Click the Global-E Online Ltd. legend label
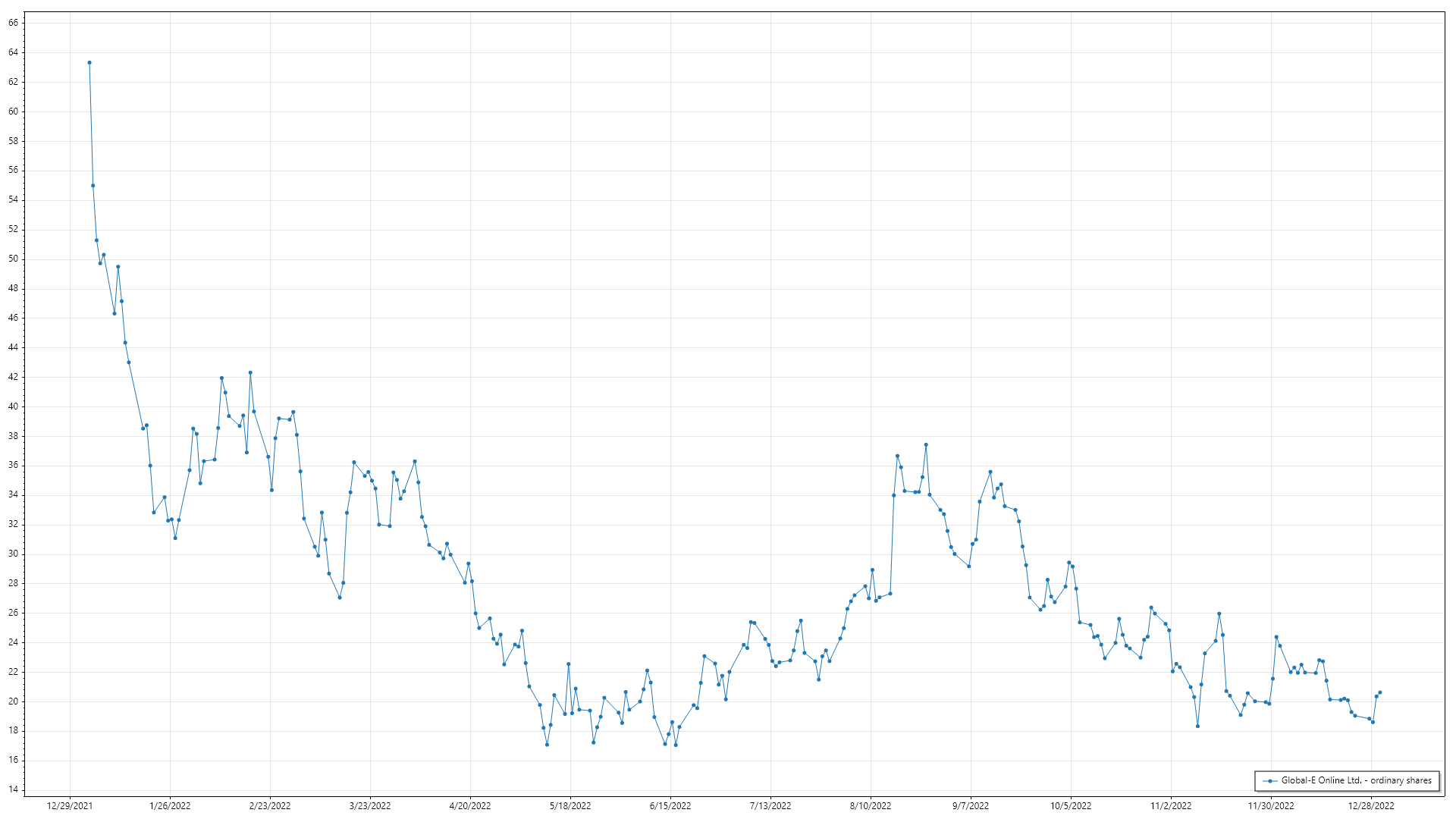The height and width of the screenshot is (819, 1456). pyautogui.click(x=1356, y=780)
